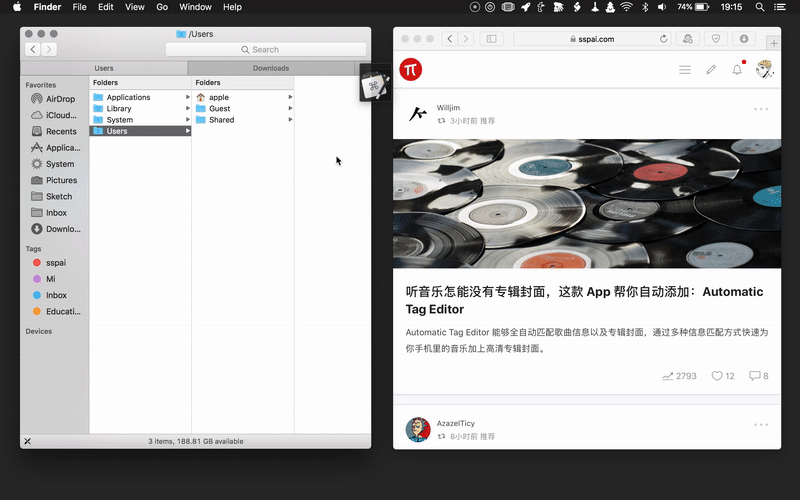The width and height of the screenshot is (800, 500).
Task: Open the more options dots on Willjim's post
Action: pyautogui.click(x=761, y=109)
